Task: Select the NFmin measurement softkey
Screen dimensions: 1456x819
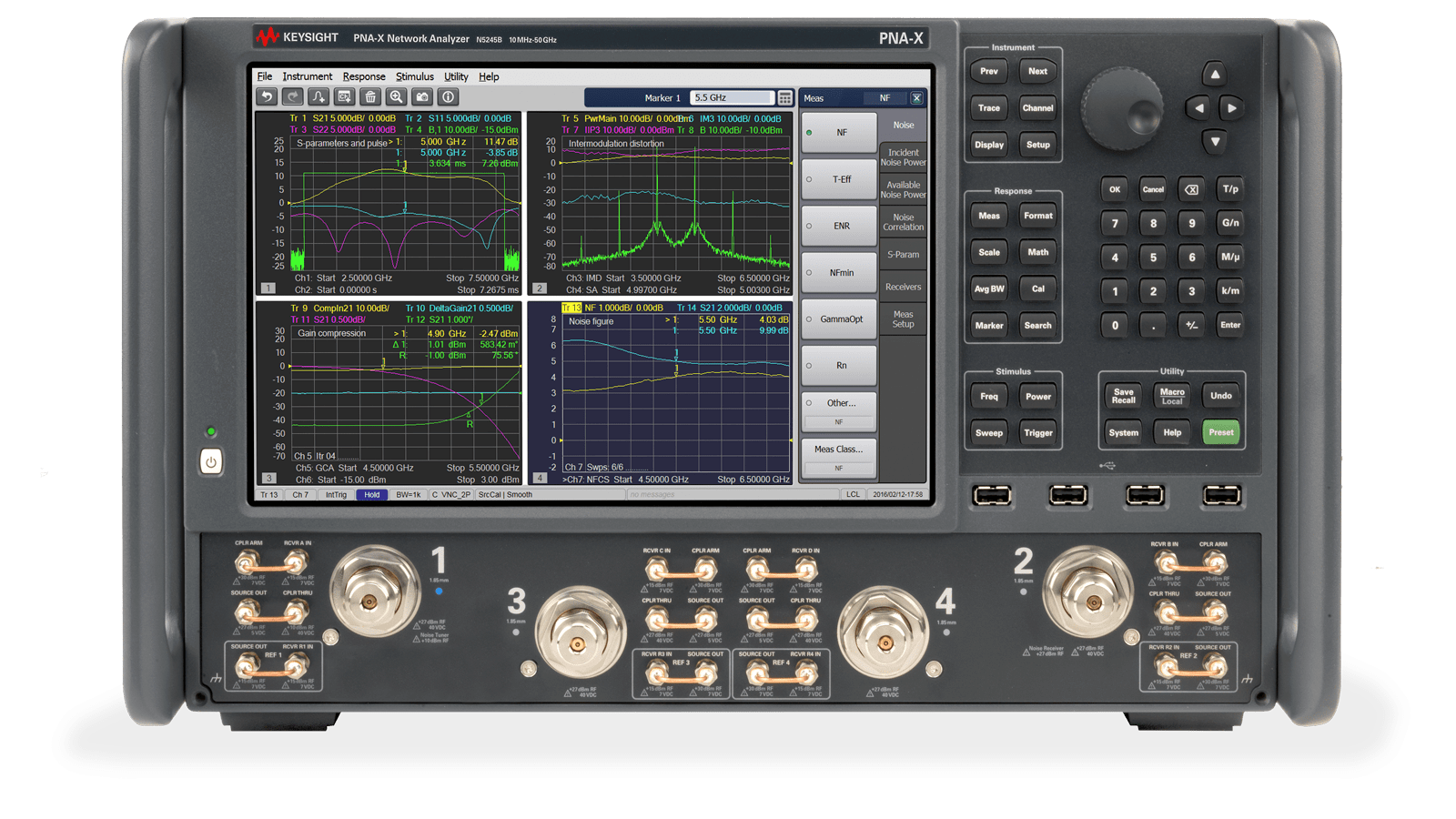Action: point(839,272)
